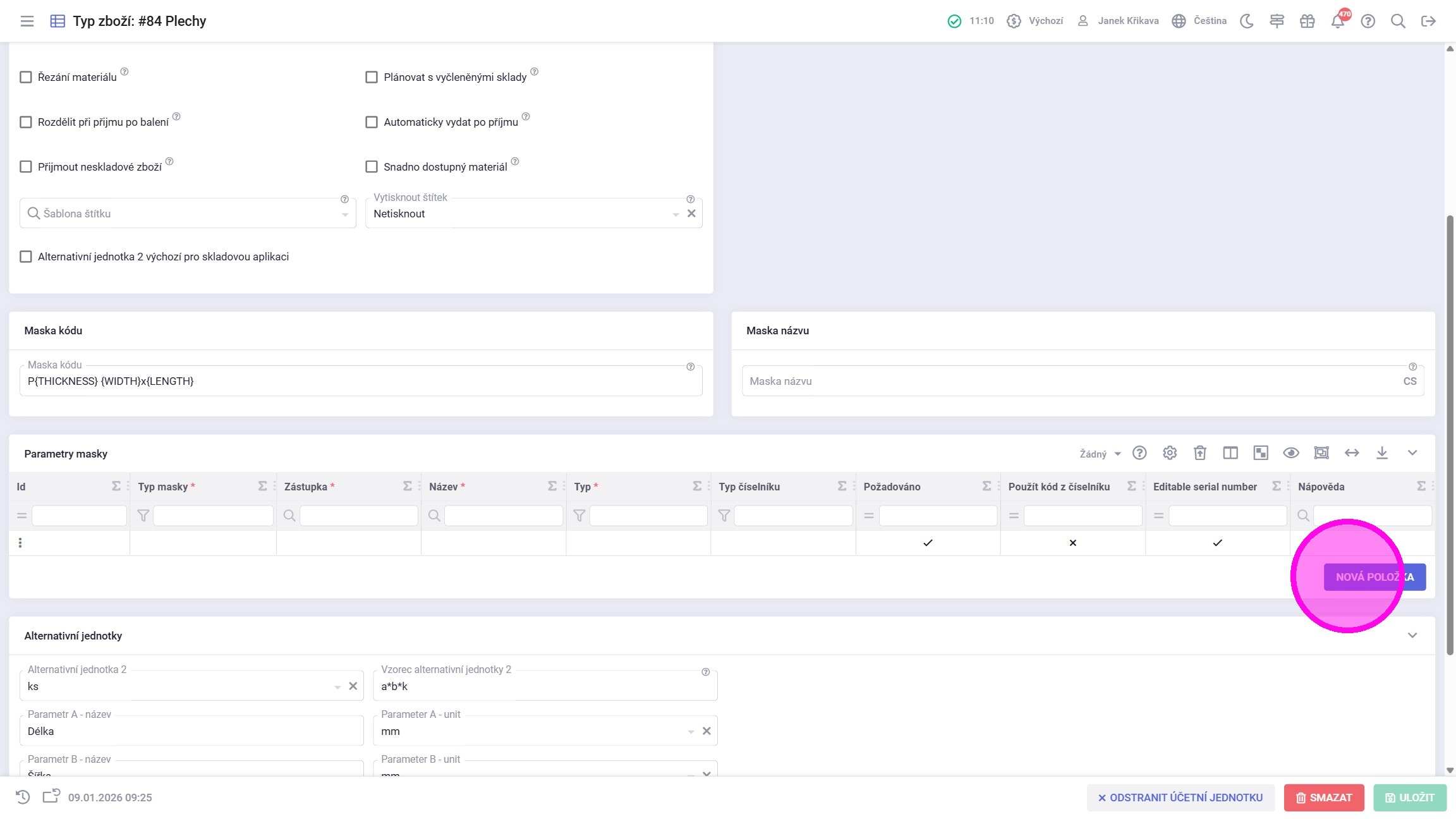Toggle the eye visibility icon in grid toolbar
This screenshot has height=819, width=1456.
[1290, 453]
